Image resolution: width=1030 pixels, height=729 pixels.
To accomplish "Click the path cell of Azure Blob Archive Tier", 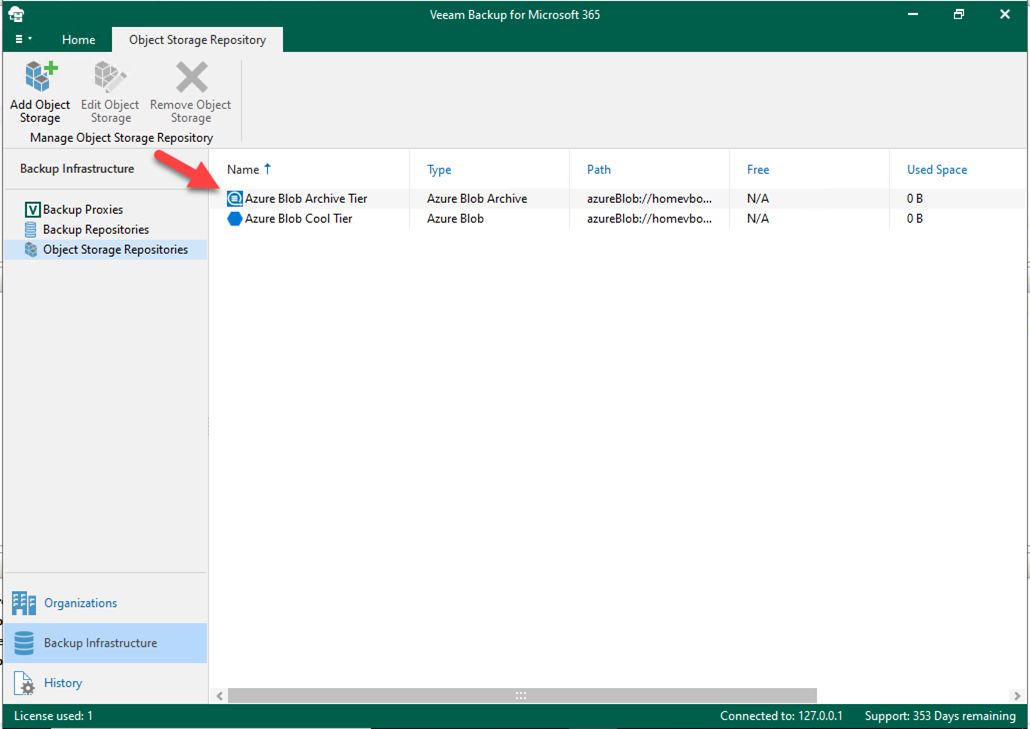I will [x=649, y=198].
